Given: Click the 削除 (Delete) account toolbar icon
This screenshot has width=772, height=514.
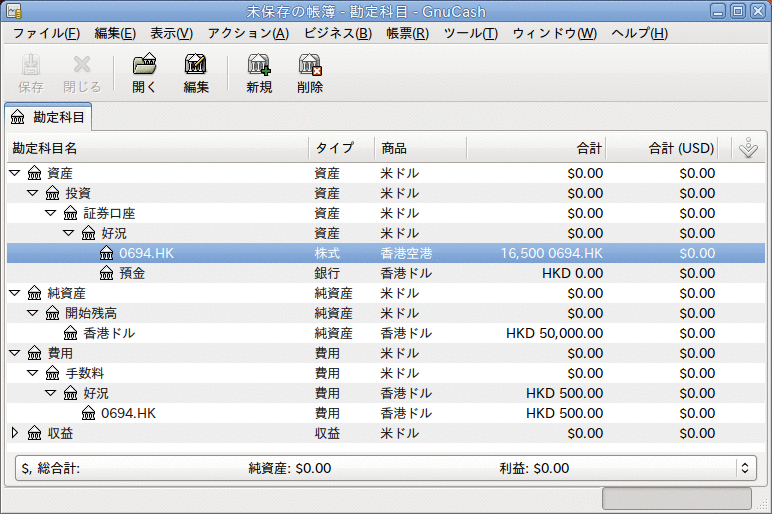Looking at the screenshot, I should tap(310, 73).
